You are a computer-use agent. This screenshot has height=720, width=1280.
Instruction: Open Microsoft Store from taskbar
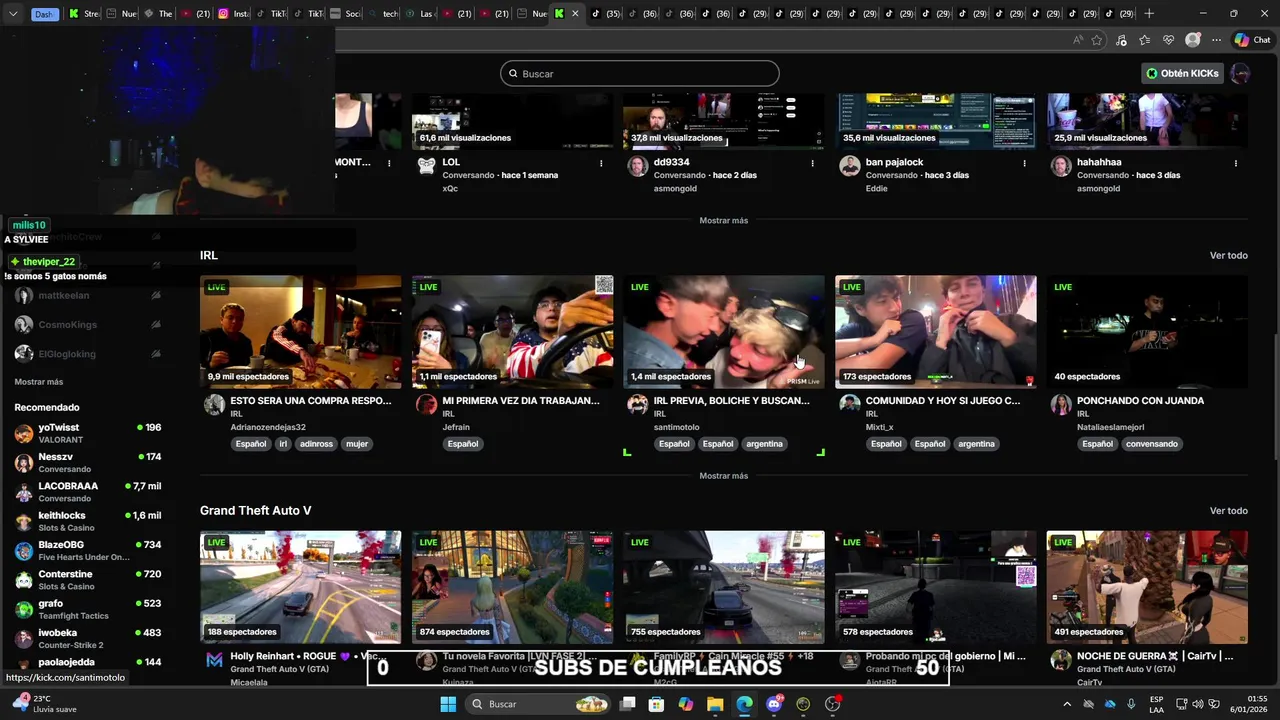[x=656, y=704]
